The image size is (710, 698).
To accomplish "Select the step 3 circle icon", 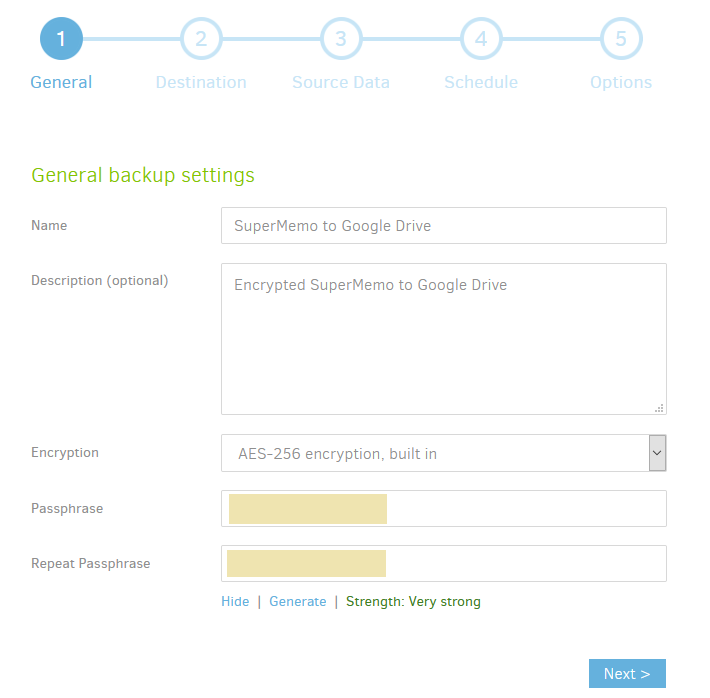I will [x=341, y=39].
